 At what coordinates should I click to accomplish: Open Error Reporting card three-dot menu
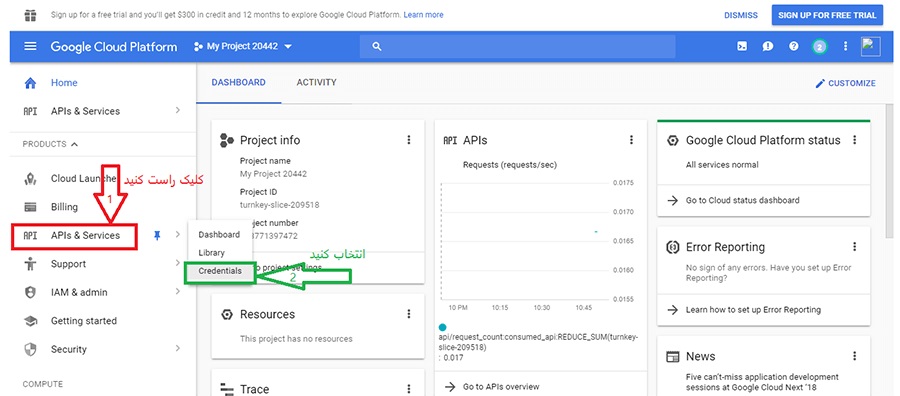(x=854, y=247)
